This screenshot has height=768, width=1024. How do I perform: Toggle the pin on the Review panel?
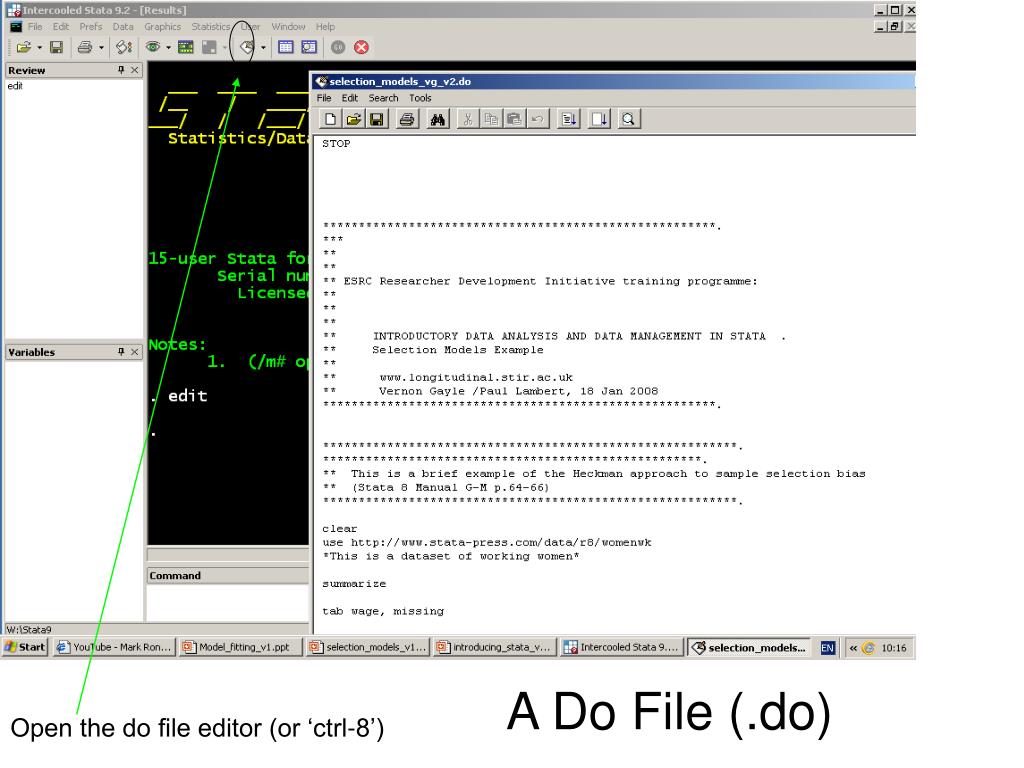(x=121, y=70)
